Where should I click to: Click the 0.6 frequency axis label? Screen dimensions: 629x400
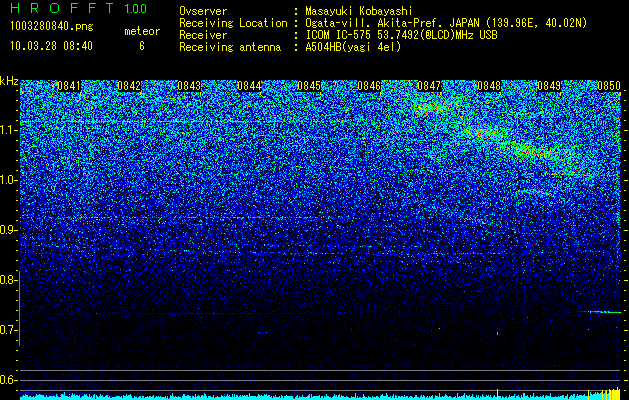click(9, 380)
